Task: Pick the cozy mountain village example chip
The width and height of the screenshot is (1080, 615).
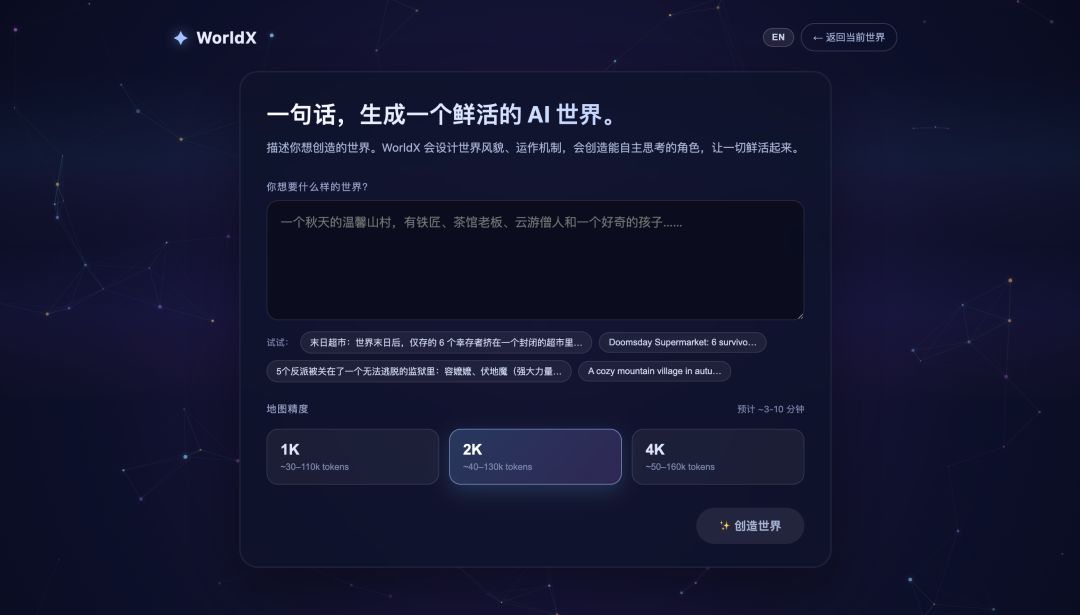Action: pos(654,371)
